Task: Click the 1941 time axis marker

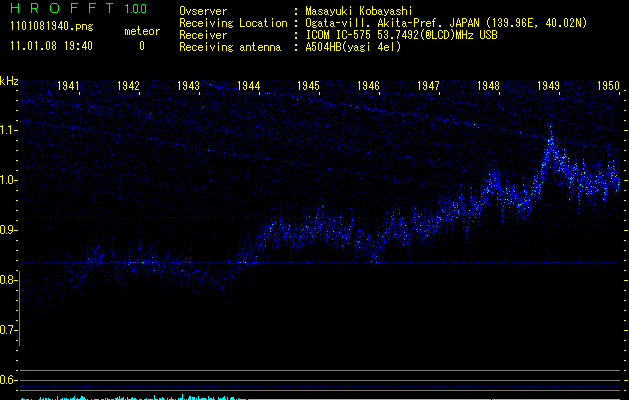Action: (x=68, y=86)
